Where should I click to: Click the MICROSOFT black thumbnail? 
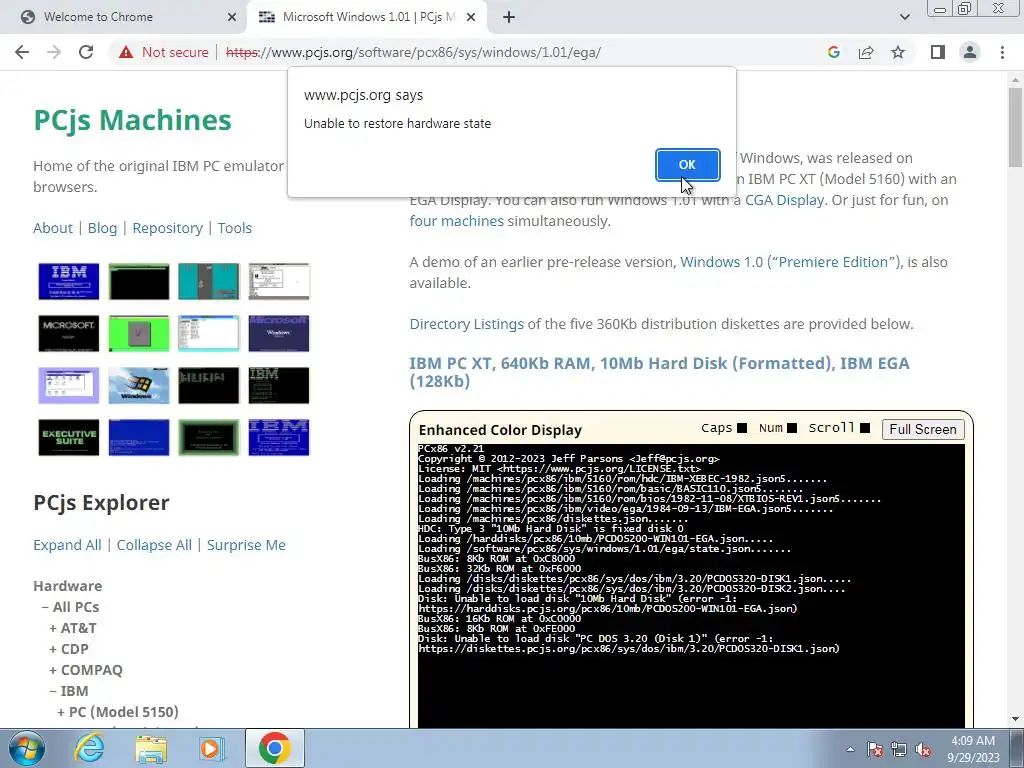click(x=69, y=333)
